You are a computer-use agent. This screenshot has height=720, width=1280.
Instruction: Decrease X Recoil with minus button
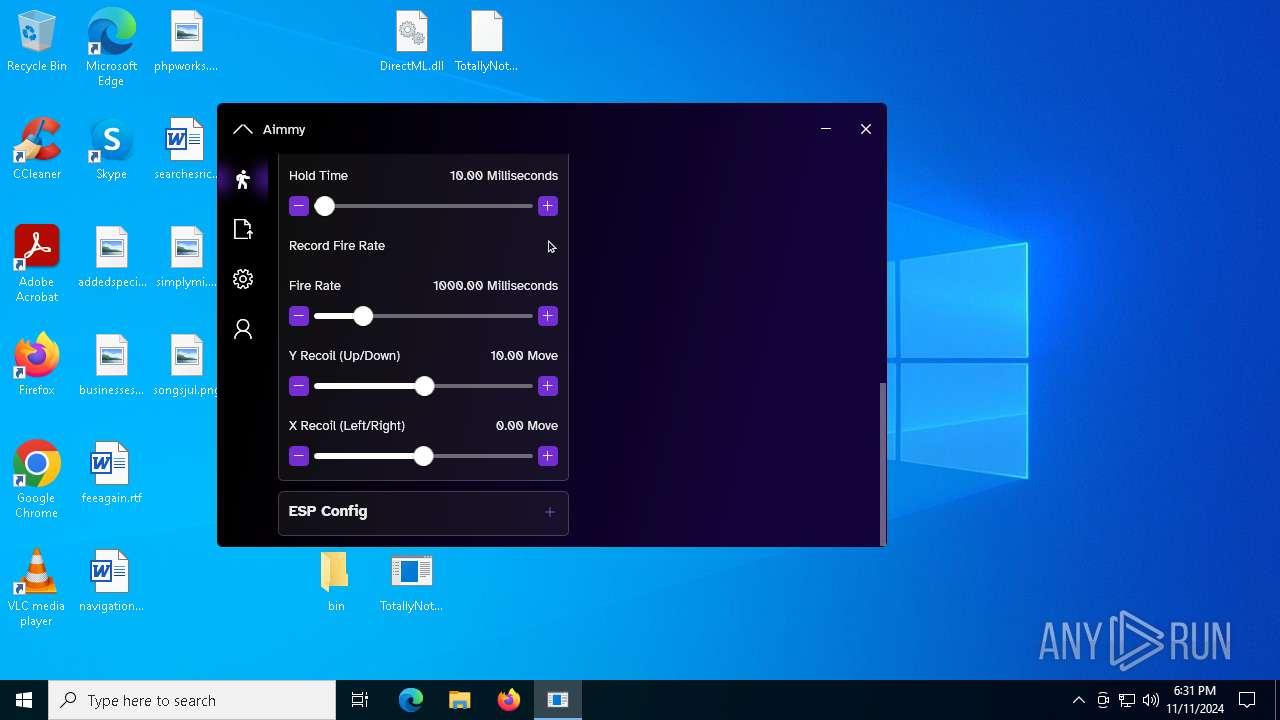point(298,456)
